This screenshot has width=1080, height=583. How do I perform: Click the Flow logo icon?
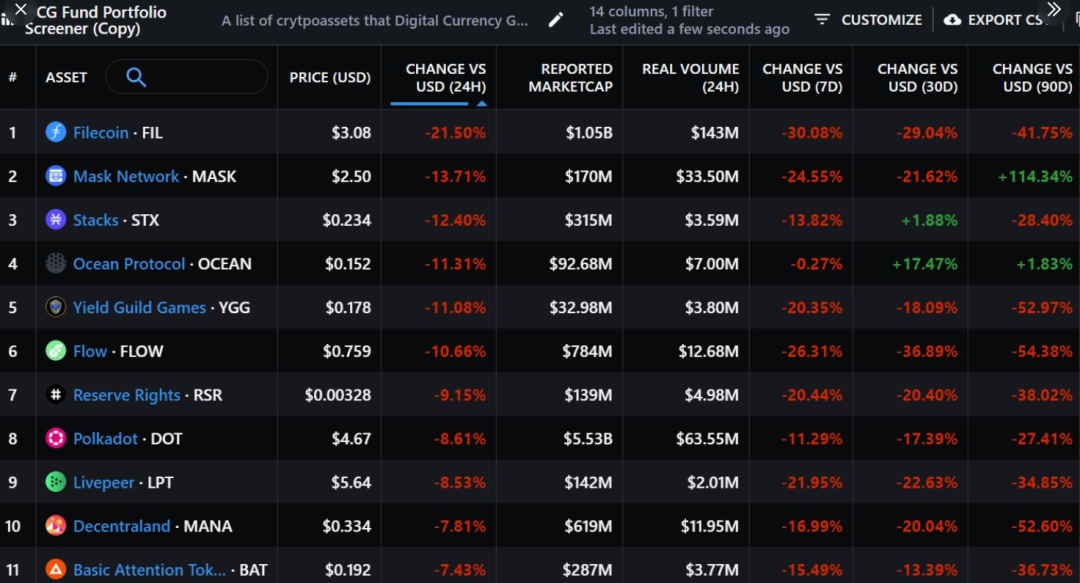pos(56,351)
